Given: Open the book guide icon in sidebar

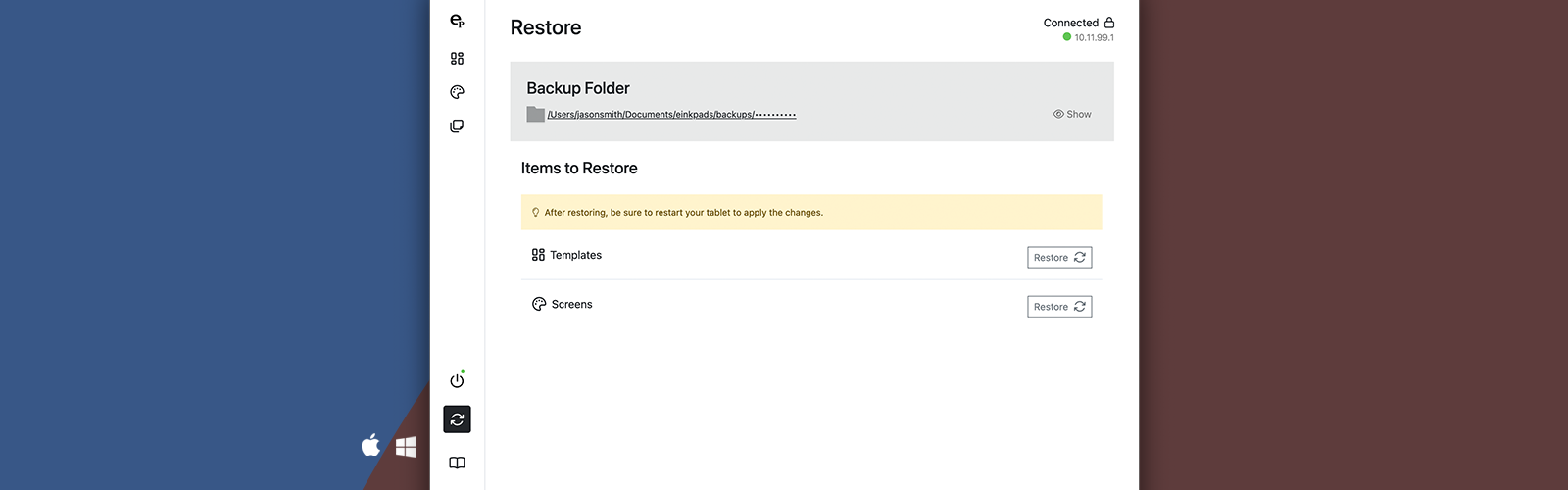Looking at the screenshot, I should click(457, 463).
